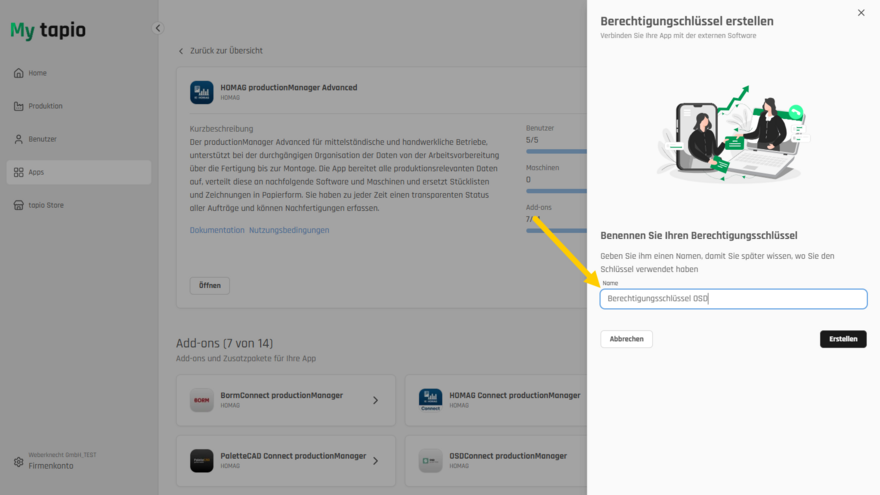Open tapio Store in the sidebar
The width and height of the screenshot is (880, 495).
[79, 205]
